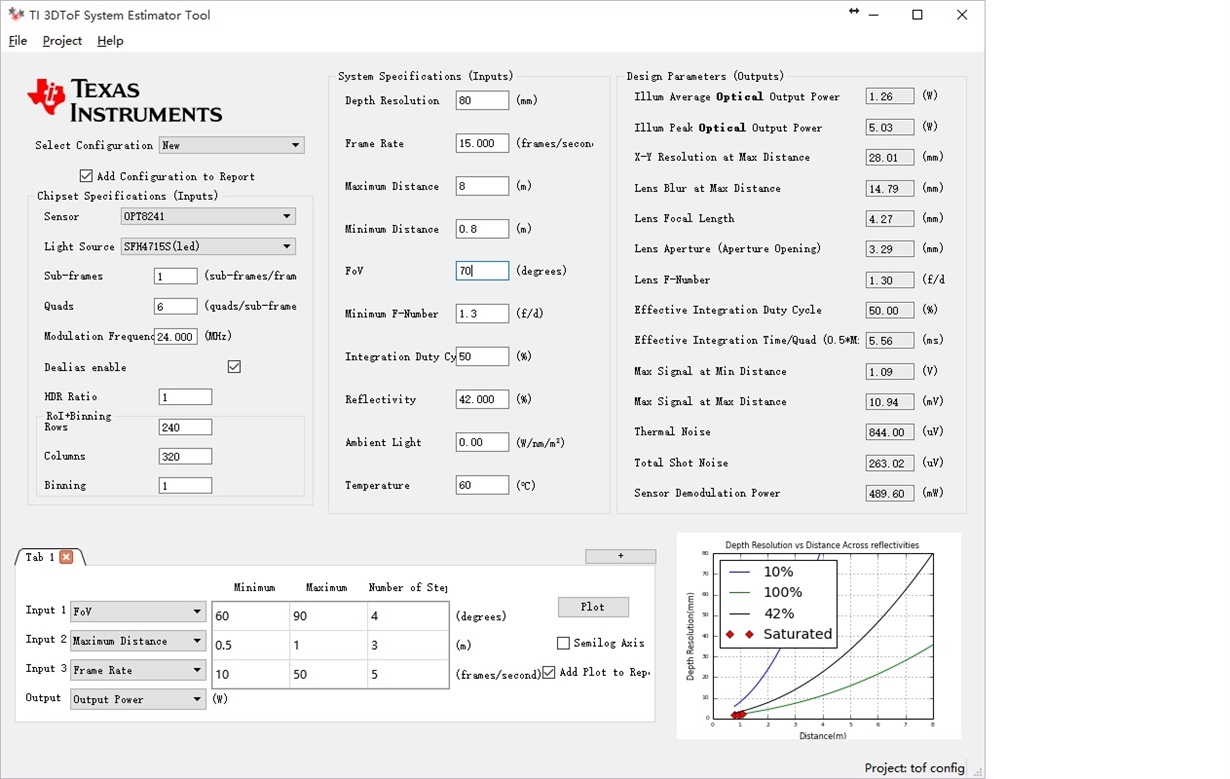This screenshot has height=779, width=1230.
Task: Click Lens Focal Length value 4.27
Action: pos(890,218)
